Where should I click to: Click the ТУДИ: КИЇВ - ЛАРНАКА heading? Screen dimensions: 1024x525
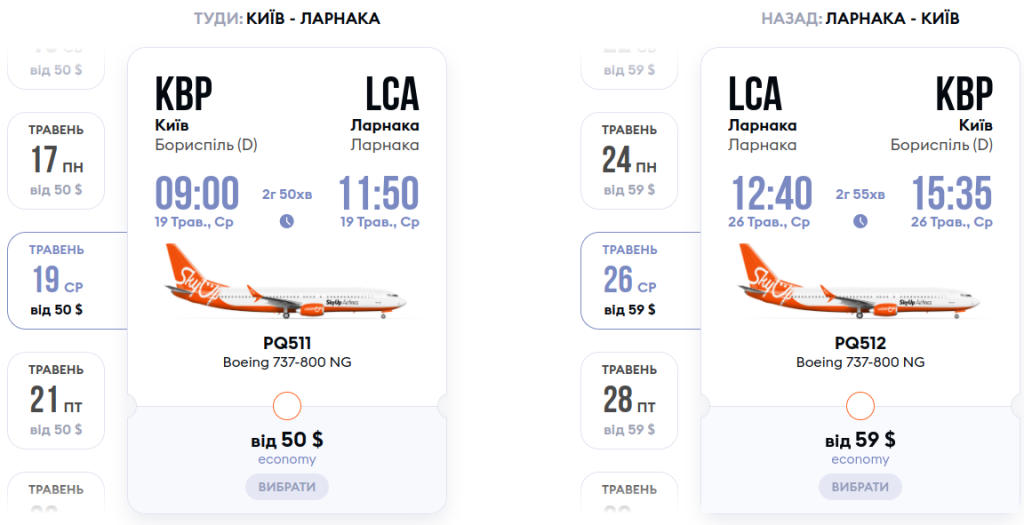[x=287, y=18]
